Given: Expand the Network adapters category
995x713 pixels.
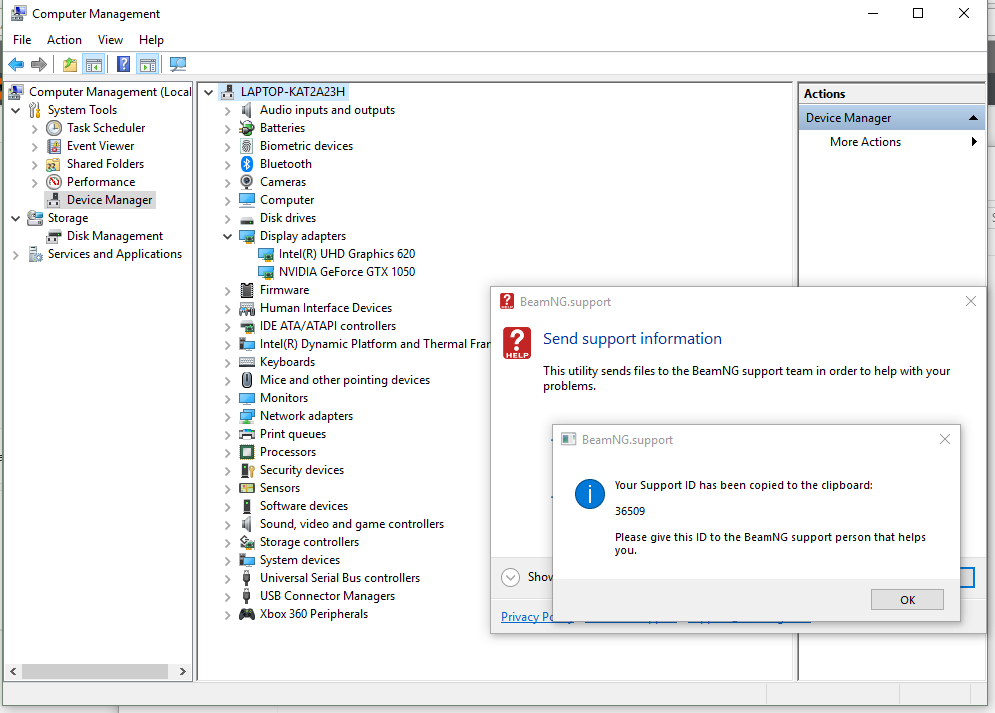Looking at the screenshot, I should coord(227,417).
